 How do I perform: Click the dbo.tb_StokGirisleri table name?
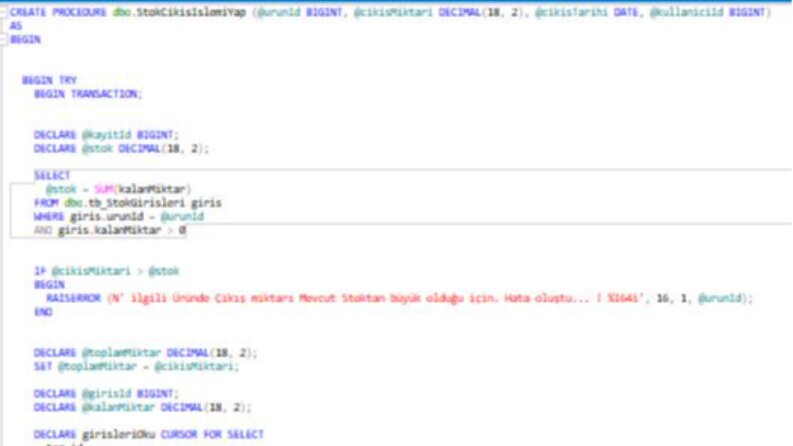[x=123, y=203]
